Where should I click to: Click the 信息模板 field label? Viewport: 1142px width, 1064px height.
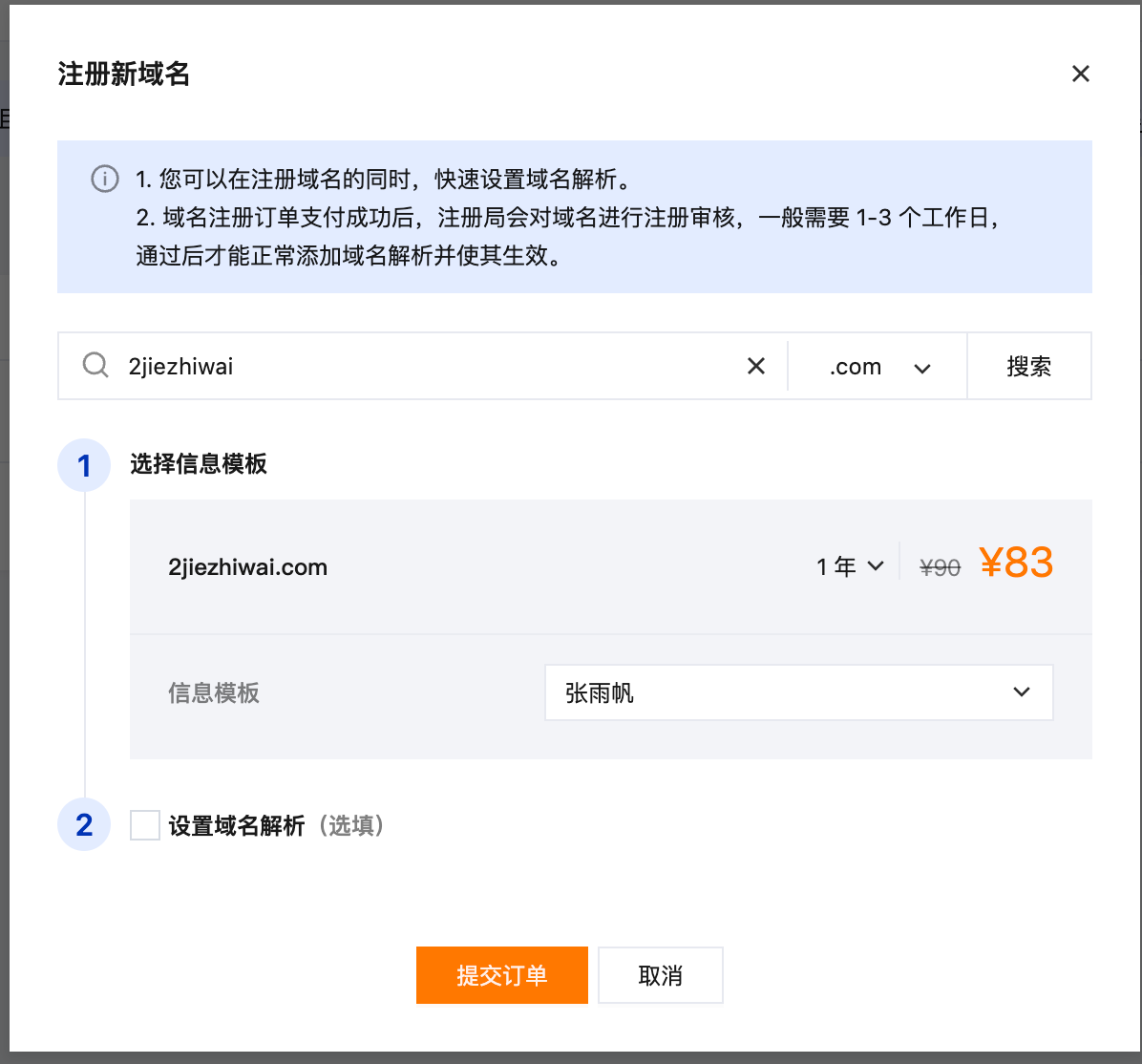click(214, 693)
